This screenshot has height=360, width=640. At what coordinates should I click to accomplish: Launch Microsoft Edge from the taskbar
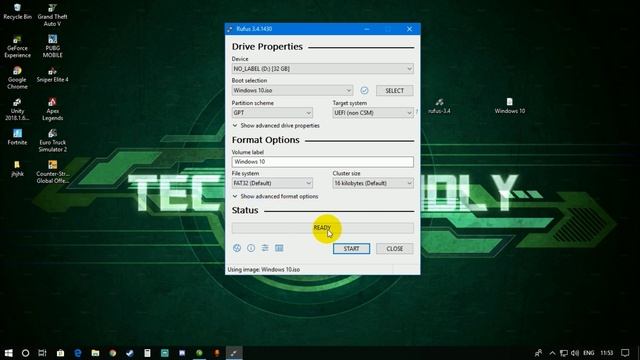78,353
